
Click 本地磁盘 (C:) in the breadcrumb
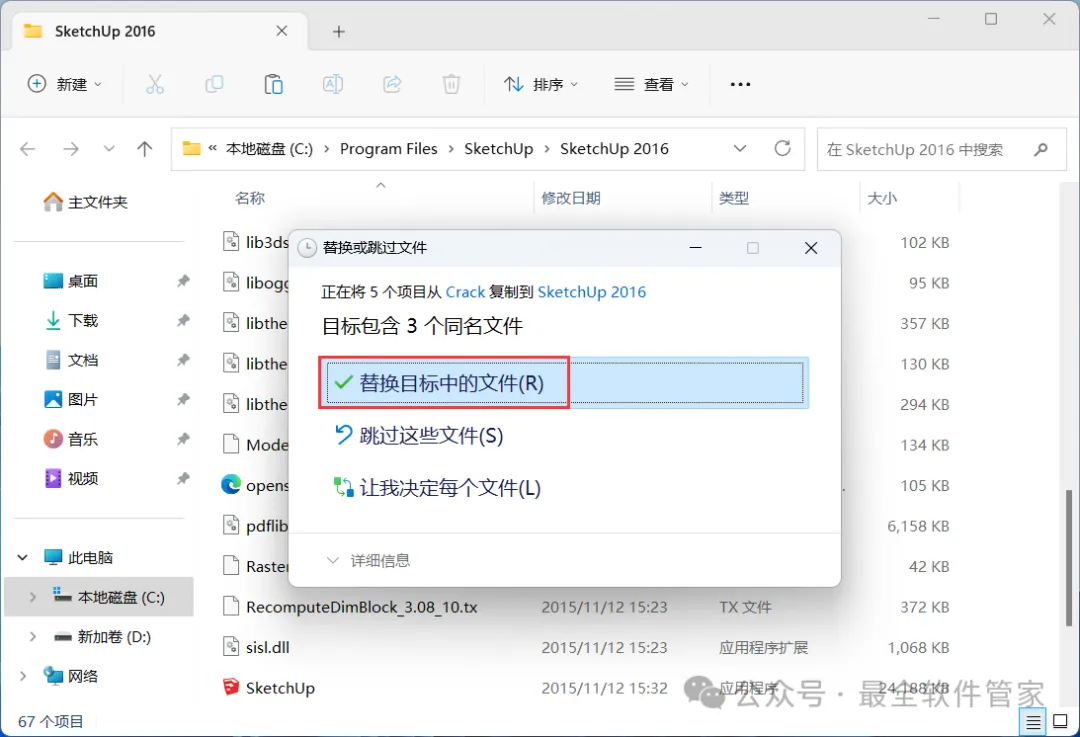click(x=269, y=149)
